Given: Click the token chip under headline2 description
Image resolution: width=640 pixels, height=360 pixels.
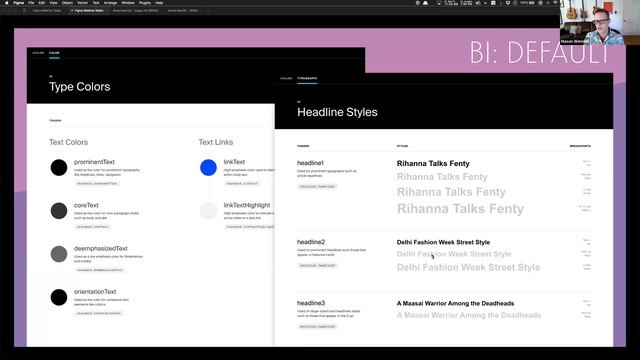Looking at the screenshot, I should pos(317,266).
